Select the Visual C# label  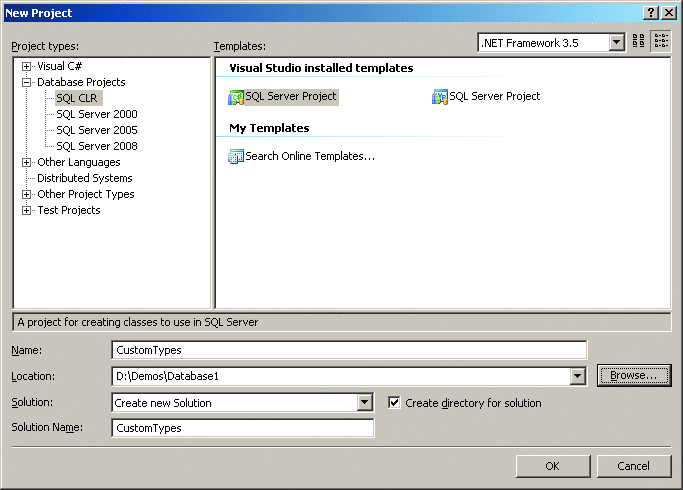click(59, 66)
